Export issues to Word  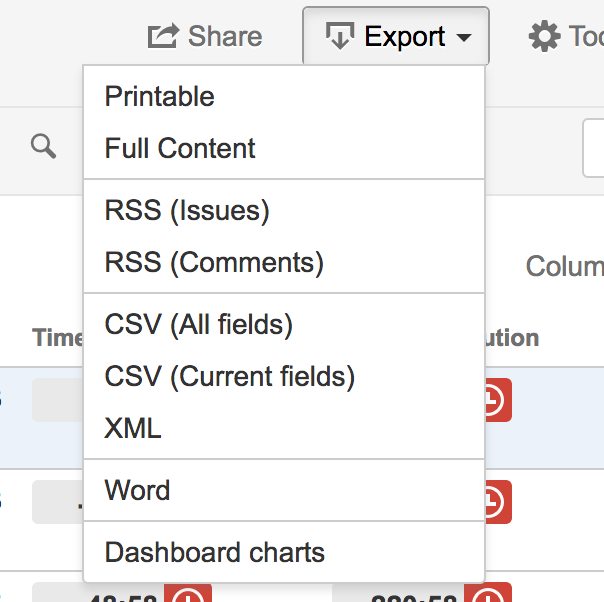138,491
